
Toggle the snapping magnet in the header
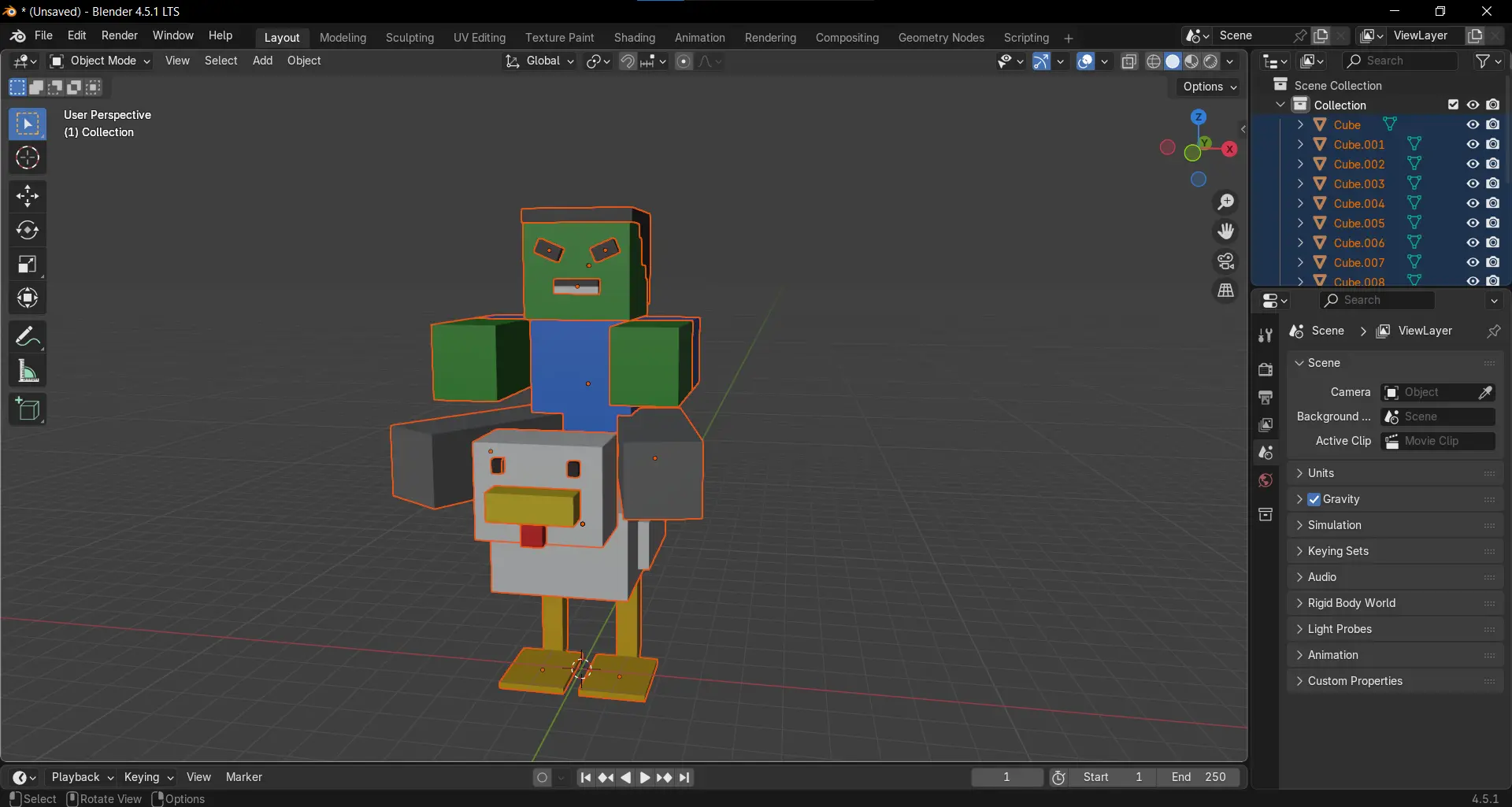click(628, 61)
